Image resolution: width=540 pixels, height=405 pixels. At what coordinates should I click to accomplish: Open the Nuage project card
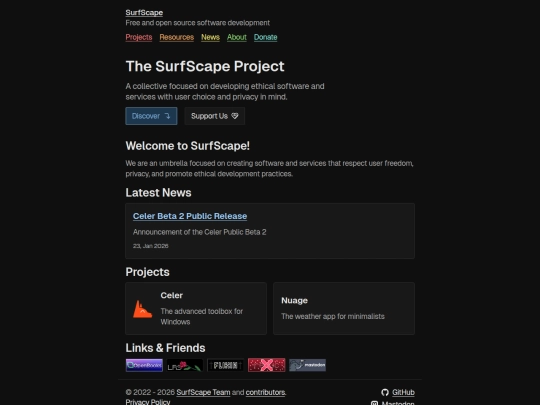(x=344, y=308)
